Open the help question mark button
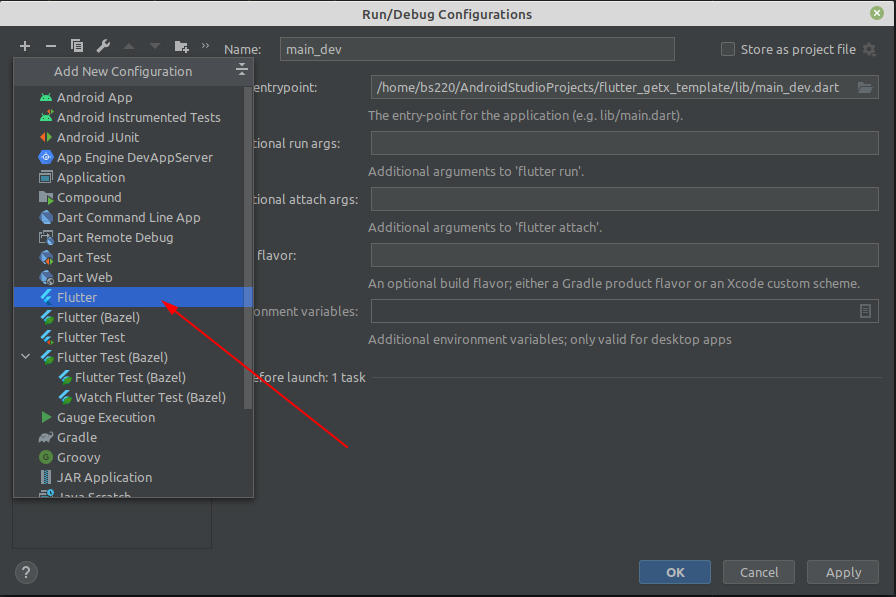The image size is (896, 597). click(26, 572)
